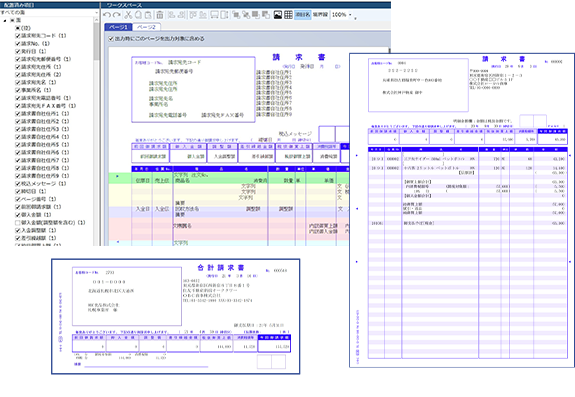Viewport: 575px width, 397px height.
Task: Click the table grid icon
Action: click(288, 15)
